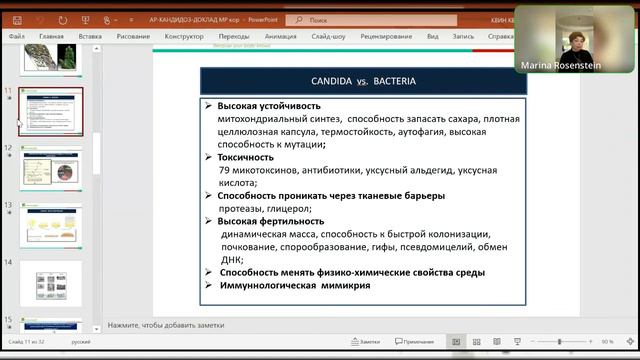Click the 'русский' language indicator in status bar
Image resolution: width=640 pixels, height=360 pixels.
(81, 342)
